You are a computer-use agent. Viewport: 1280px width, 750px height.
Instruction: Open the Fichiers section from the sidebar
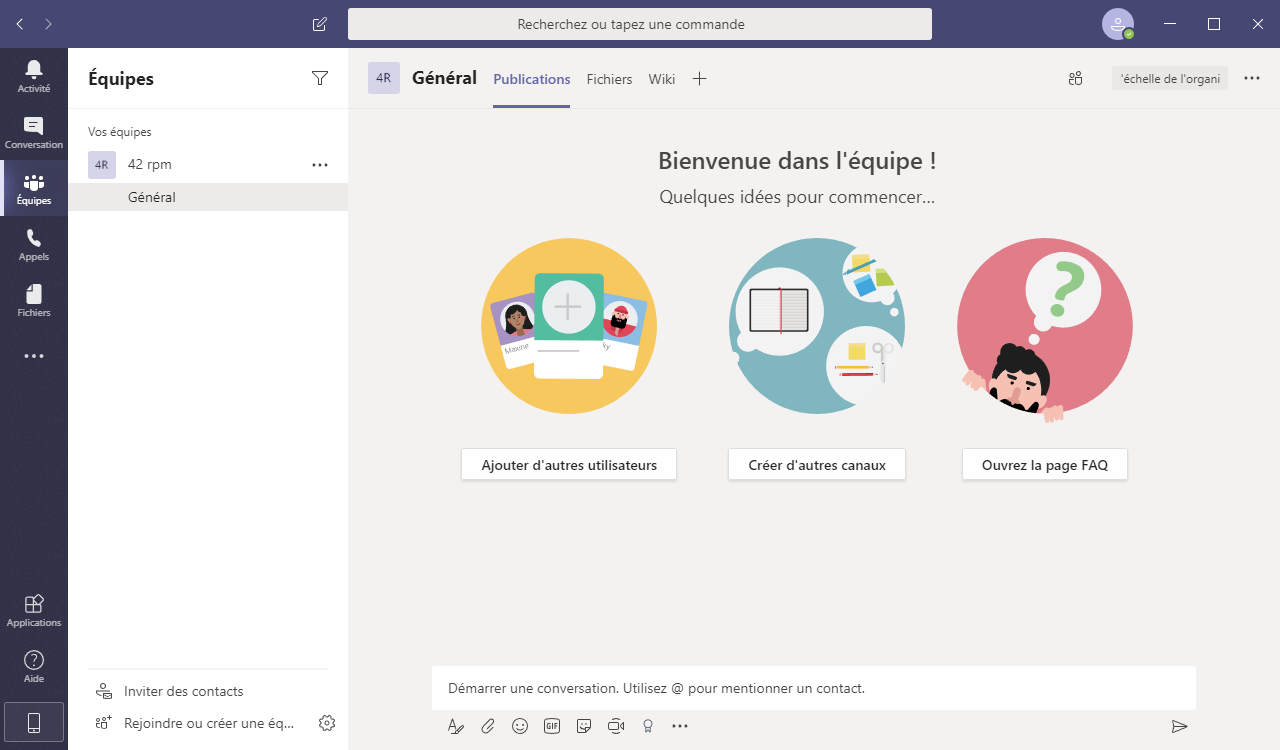pyautogui.click(x=34, y=299)
